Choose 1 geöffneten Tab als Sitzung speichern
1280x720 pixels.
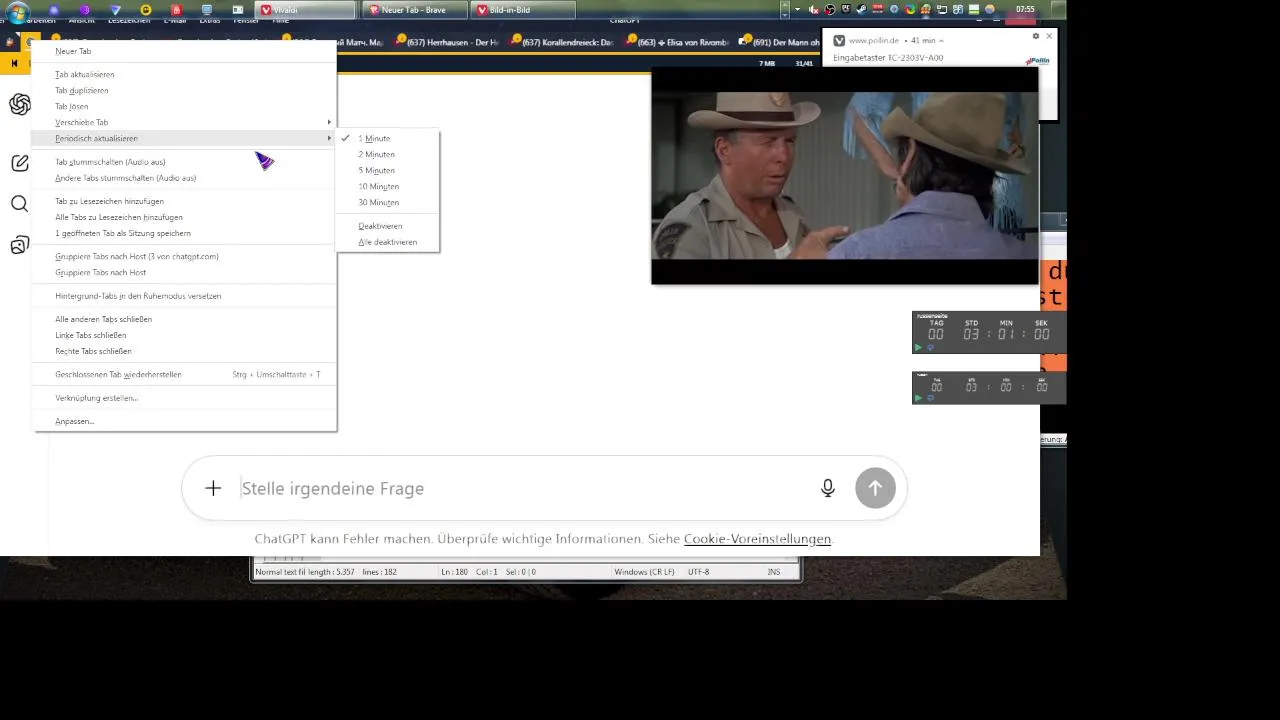[x=185, y=233]
